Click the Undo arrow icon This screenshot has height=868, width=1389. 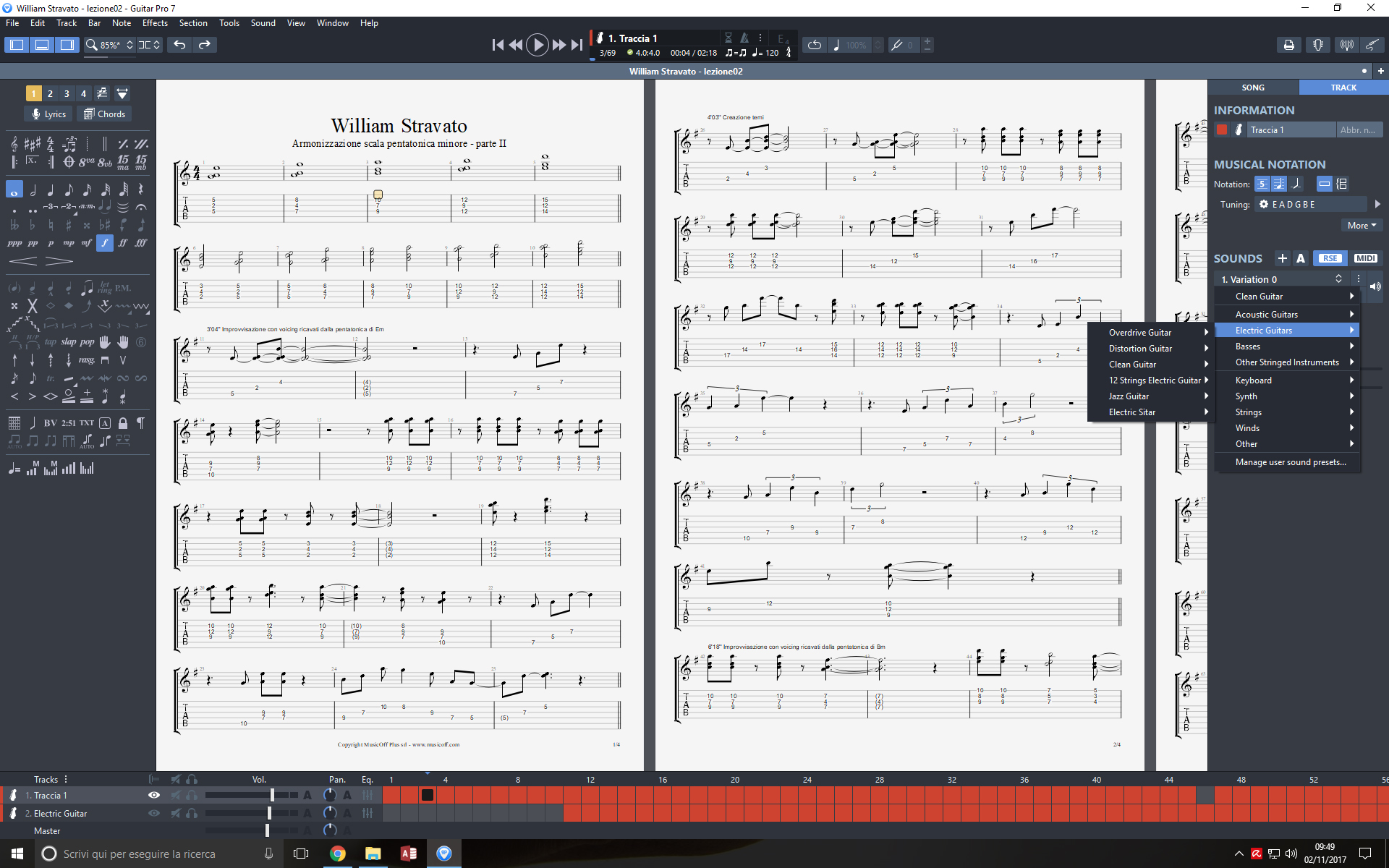(x=179, y=45)
